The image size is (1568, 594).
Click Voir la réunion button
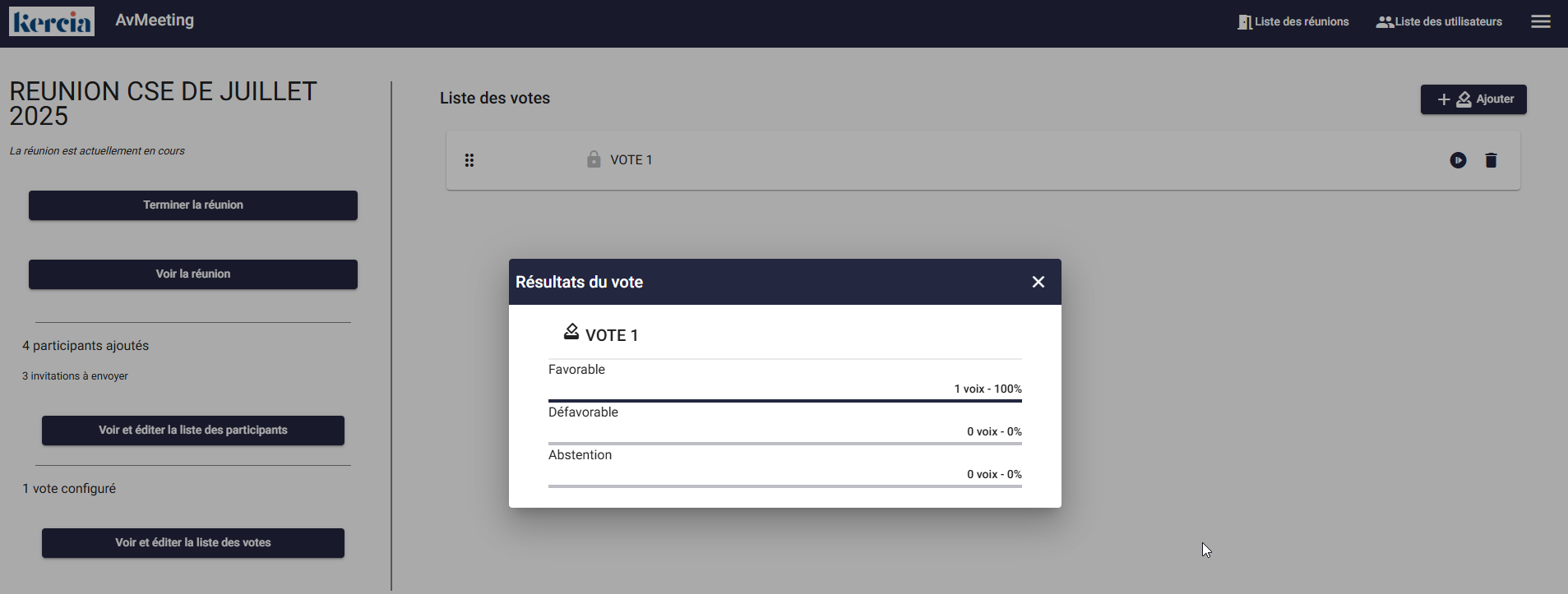pyautogui.click(x=193, y=274)
